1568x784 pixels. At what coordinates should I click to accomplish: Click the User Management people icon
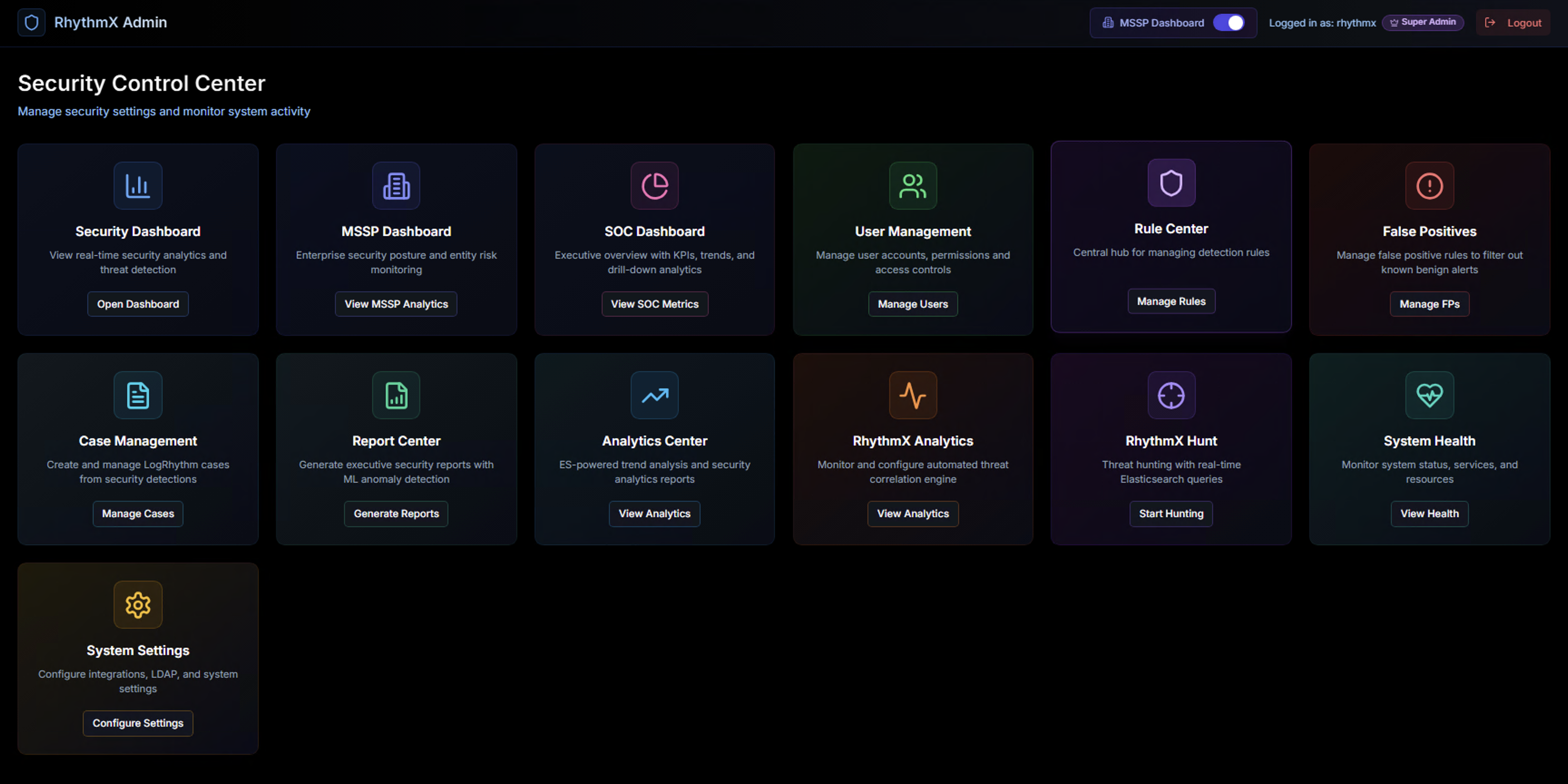pos(912,186)
